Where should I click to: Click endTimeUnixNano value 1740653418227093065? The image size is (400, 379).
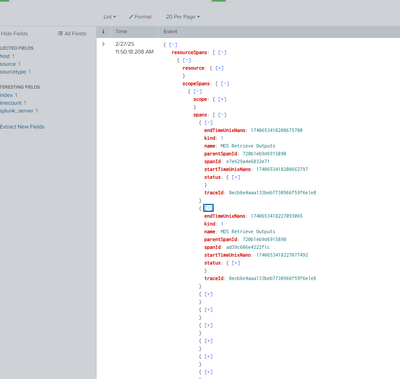pyautogui.click(x=277, y=216)
